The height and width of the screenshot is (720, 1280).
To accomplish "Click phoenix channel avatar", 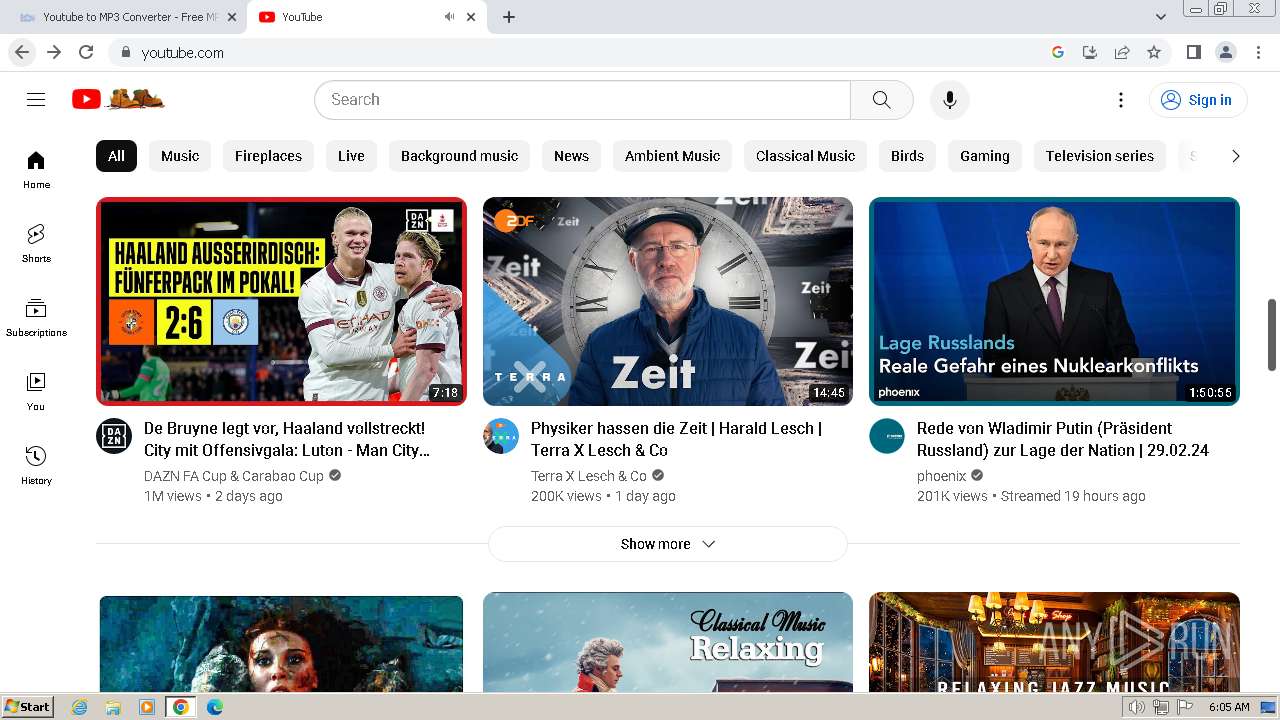I will [x=887, y=436].
